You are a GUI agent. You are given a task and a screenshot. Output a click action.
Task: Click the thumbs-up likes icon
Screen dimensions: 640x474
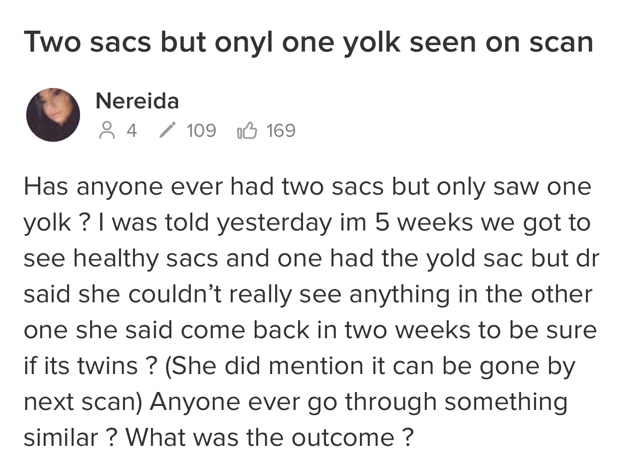[247, 130]
